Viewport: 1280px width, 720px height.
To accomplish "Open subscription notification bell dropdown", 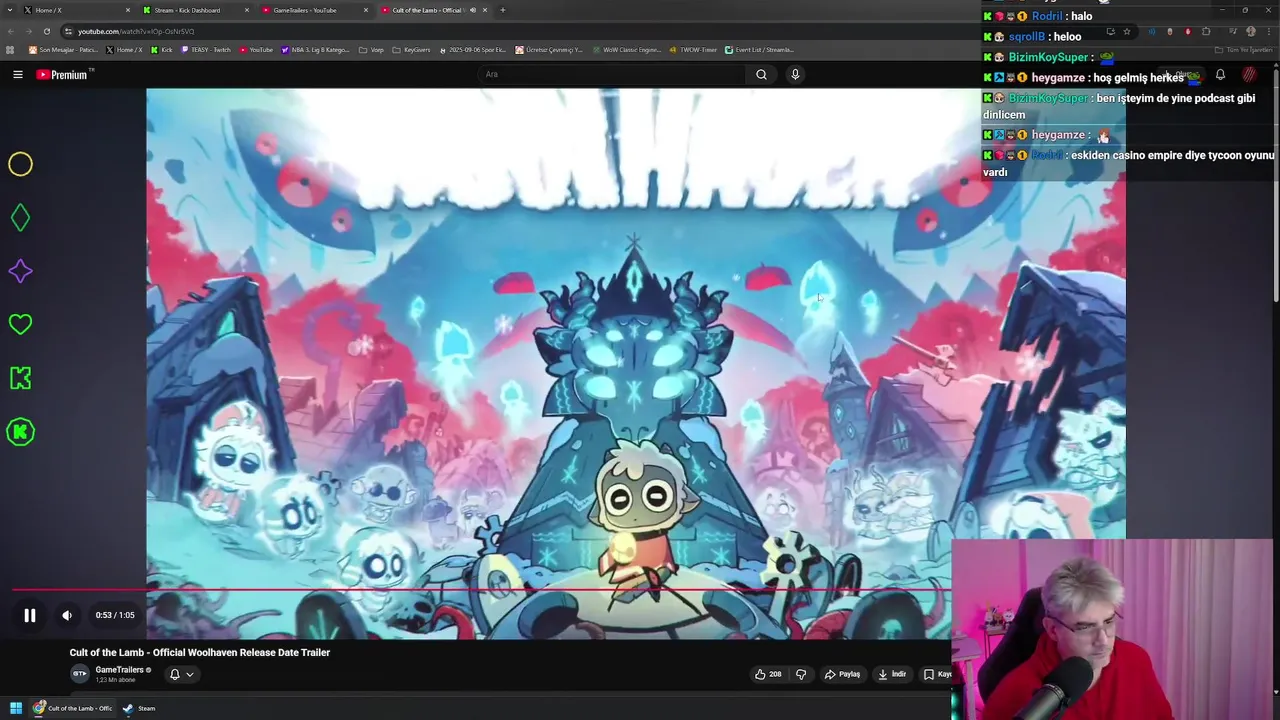I will (x=181, y=674).
